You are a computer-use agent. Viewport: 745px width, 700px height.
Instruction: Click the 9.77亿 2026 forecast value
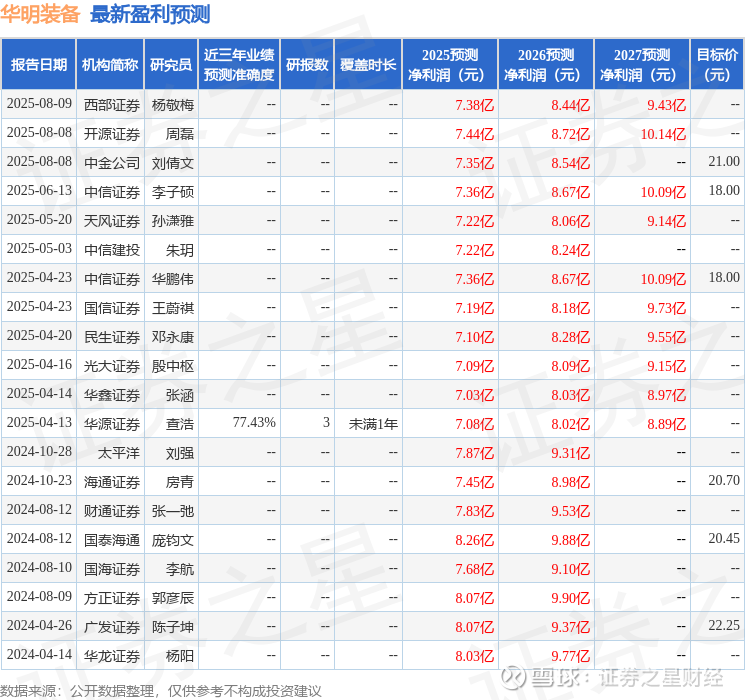[x=570, y=656]
